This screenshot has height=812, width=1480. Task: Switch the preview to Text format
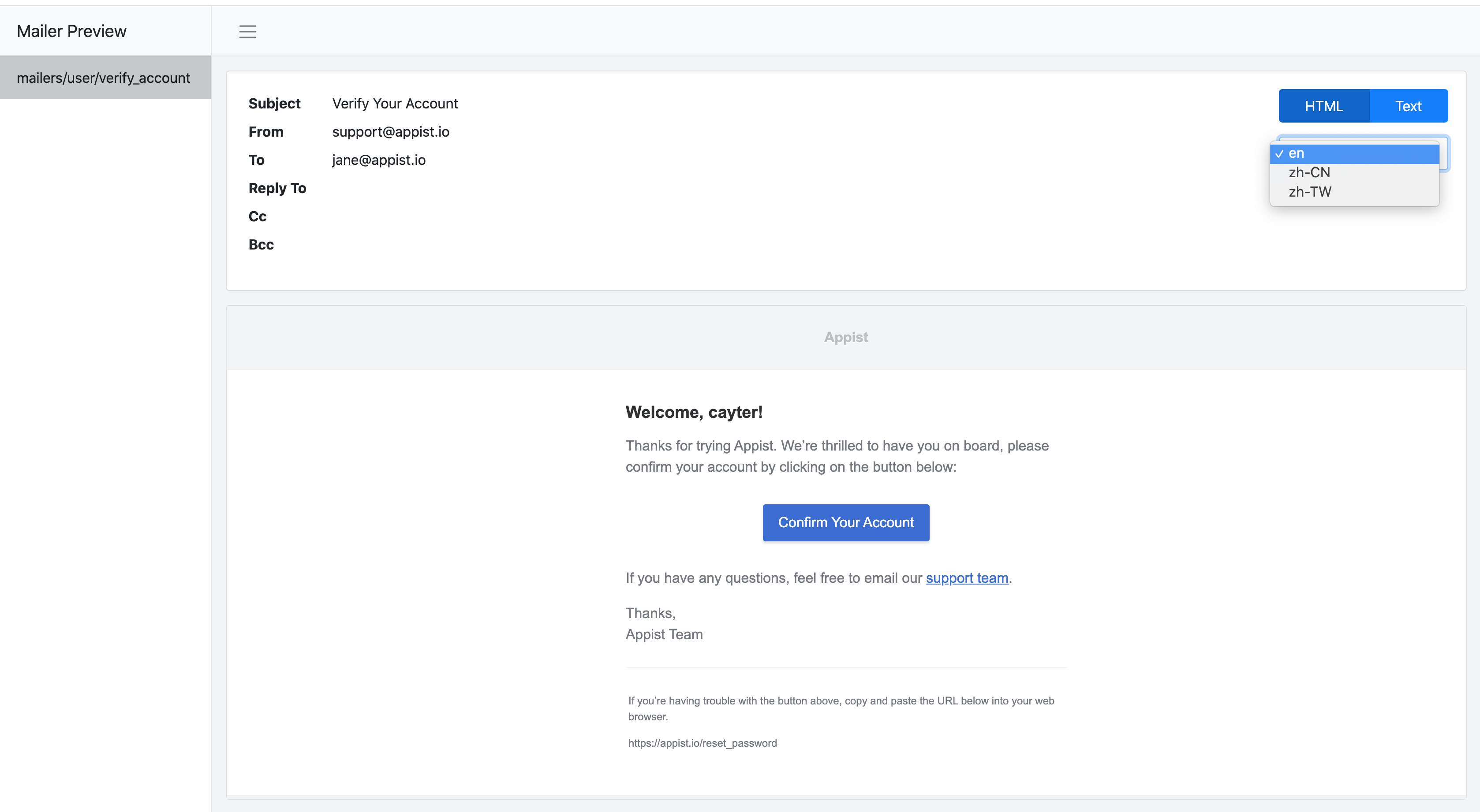tap(1408, 106)
